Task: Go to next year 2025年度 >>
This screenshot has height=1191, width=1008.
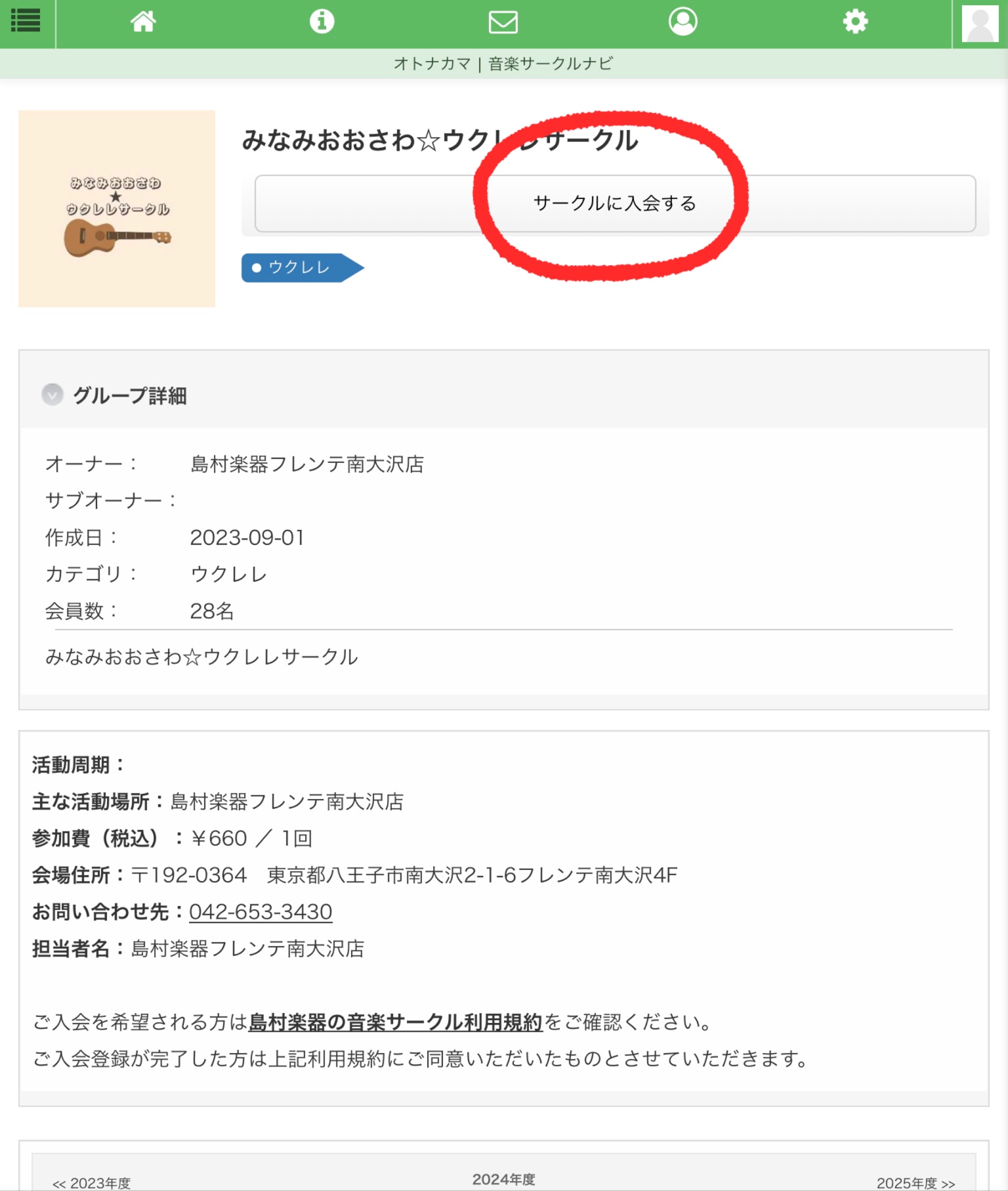Action: tap(915, 1183)
